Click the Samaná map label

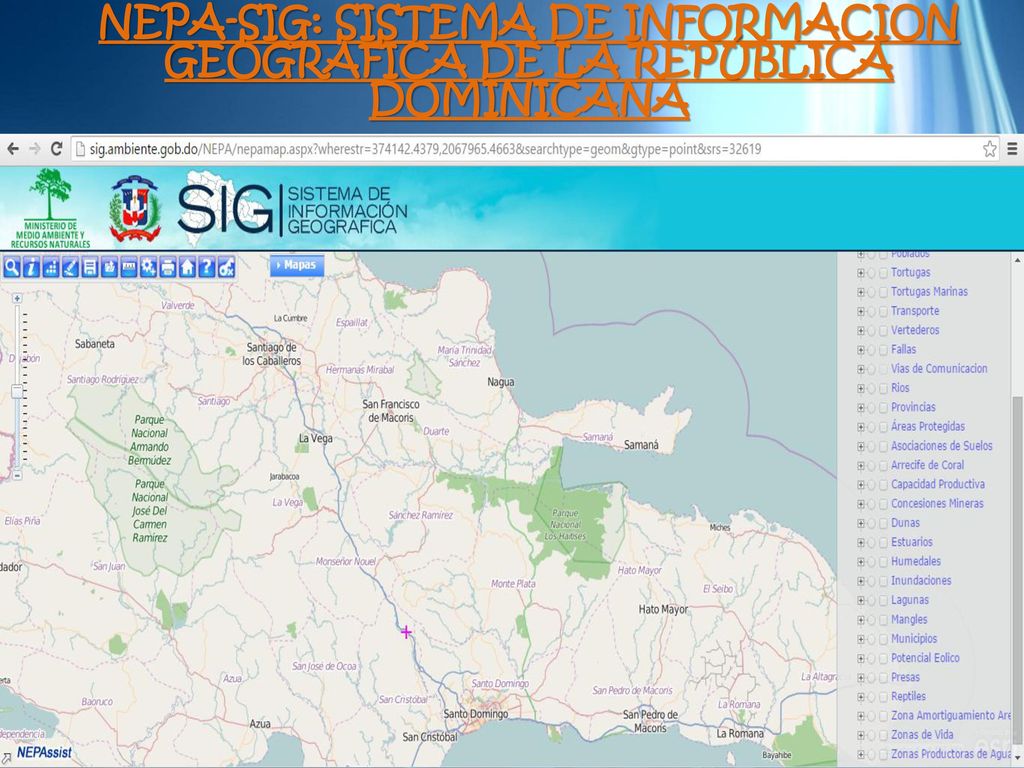(641, 445)
